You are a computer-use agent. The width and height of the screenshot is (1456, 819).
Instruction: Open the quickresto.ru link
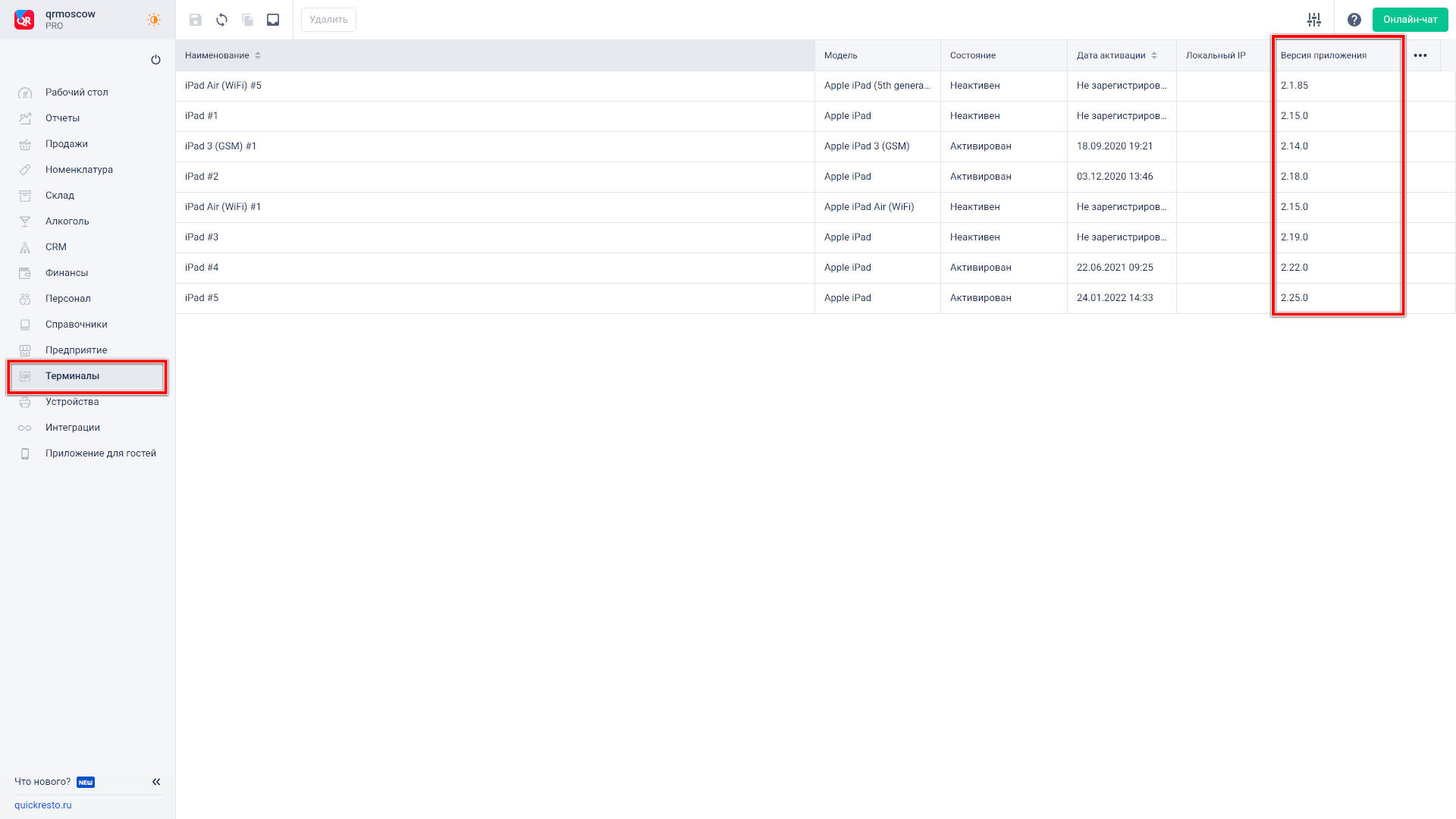click(x=43, y=805)
